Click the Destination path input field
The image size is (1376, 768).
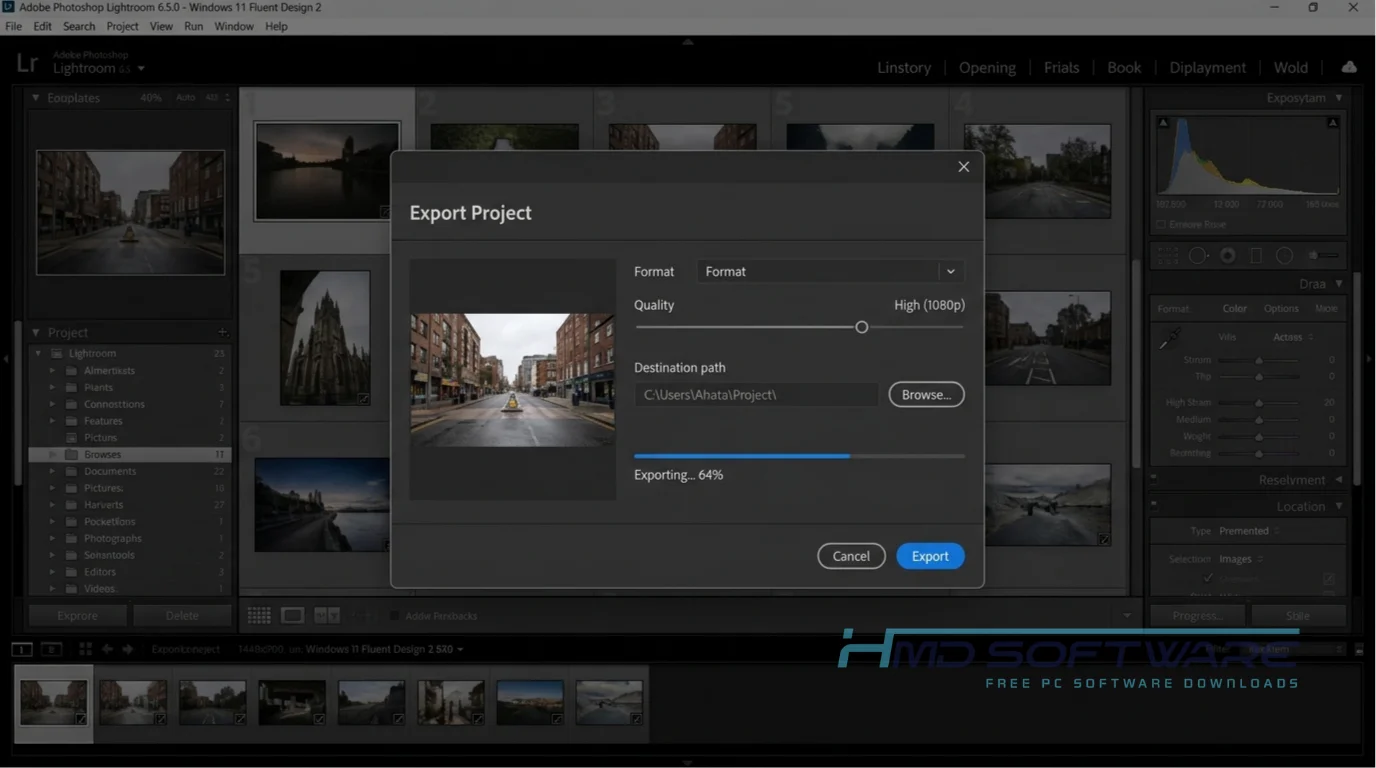[756, 395]
